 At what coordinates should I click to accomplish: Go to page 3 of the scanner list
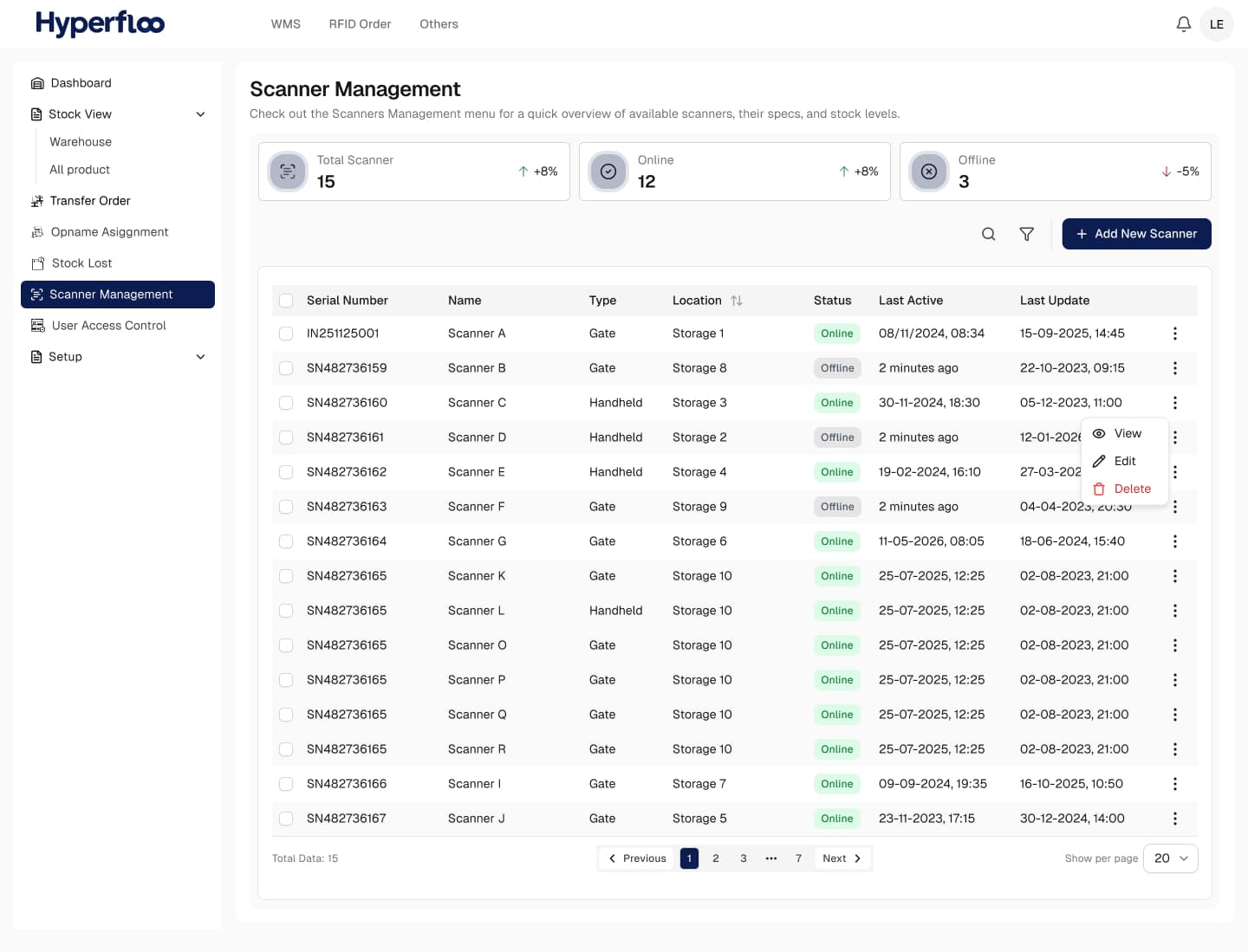[x=743, y=858]
